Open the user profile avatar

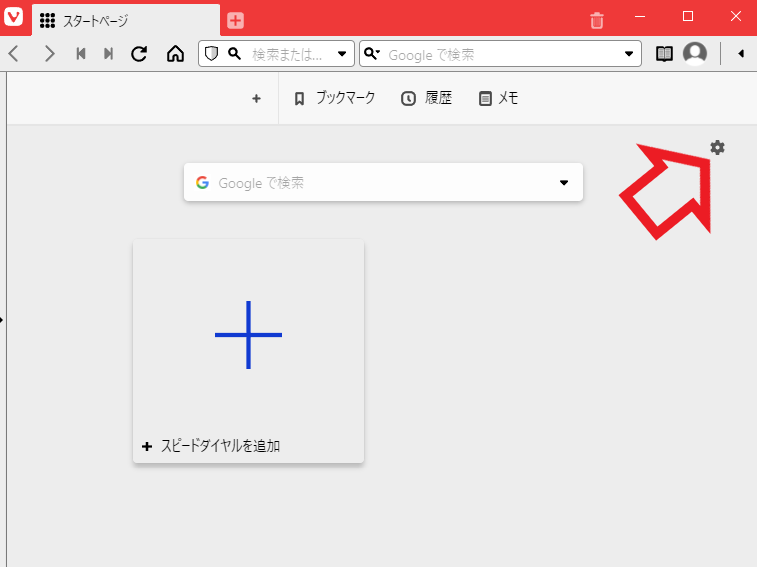point(695,53)
